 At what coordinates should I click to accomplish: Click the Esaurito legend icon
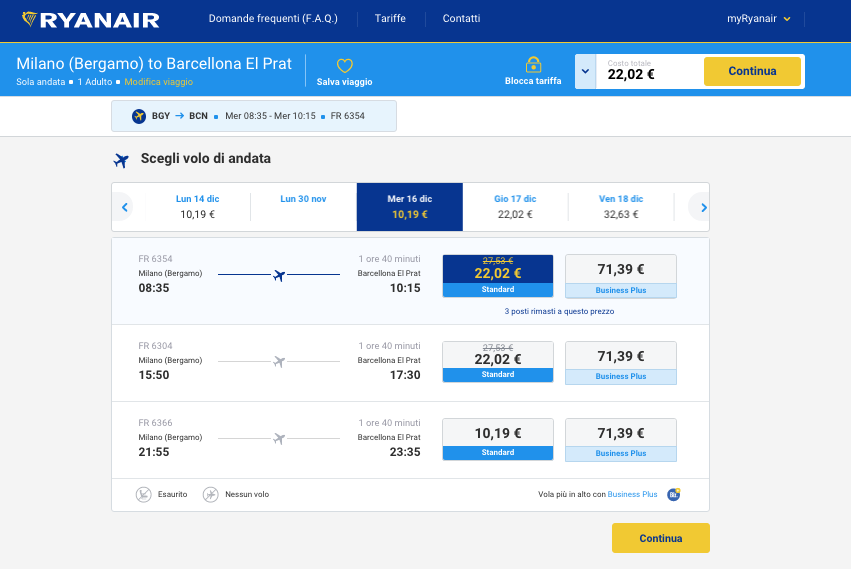point(143,495)
